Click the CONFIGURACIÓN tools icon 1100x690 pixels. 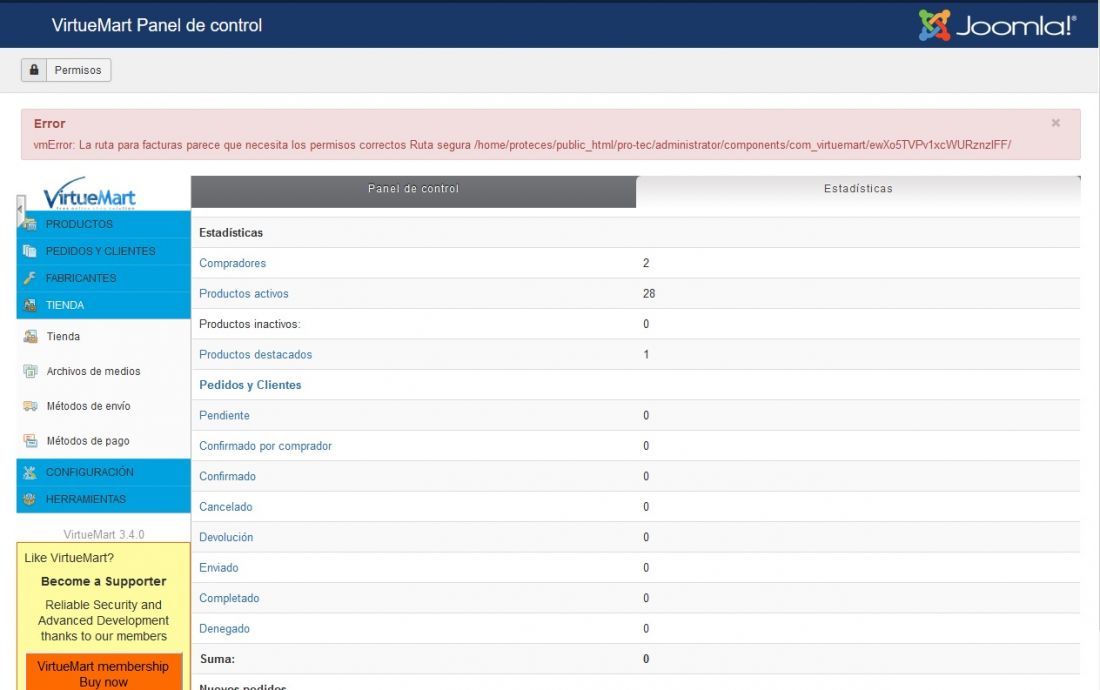click(x=29, y=473)
